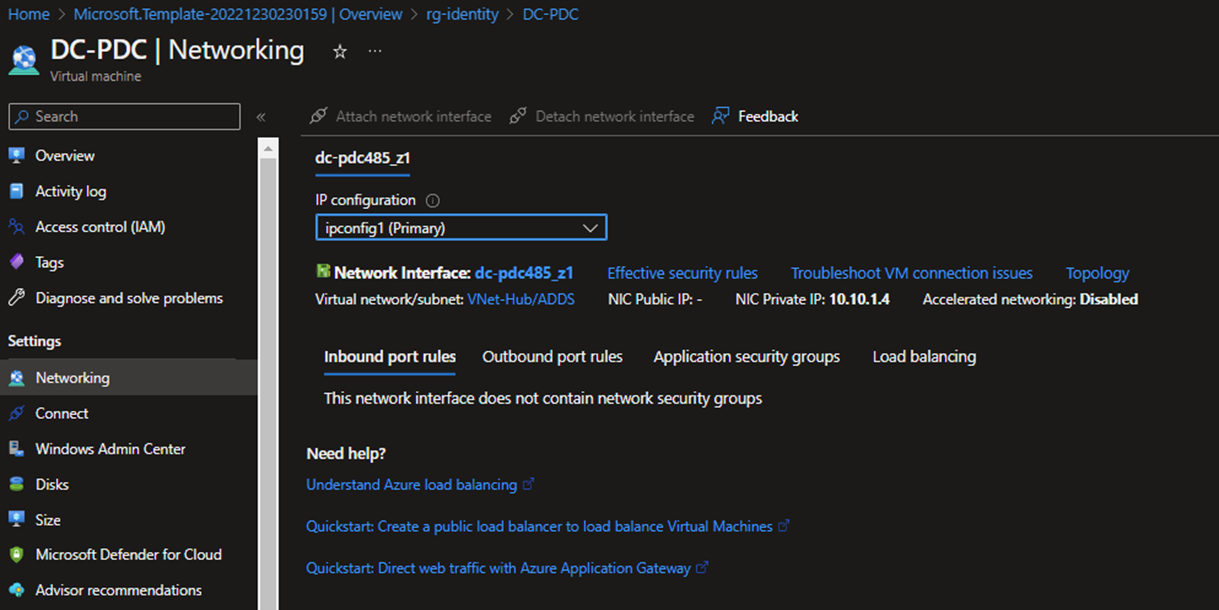The height and width of the screenshot is (610, 1219).
Task: Click the Disks sidebar icon
Action: [16, 484]
